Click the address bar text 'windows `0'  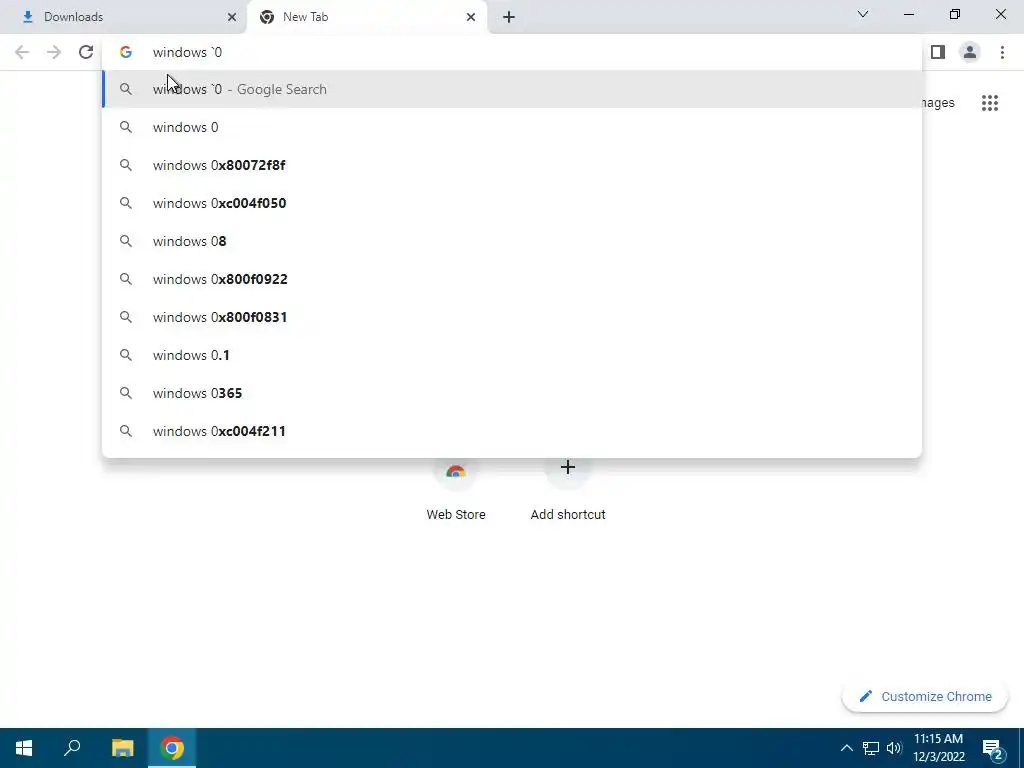tap(187, 52)
